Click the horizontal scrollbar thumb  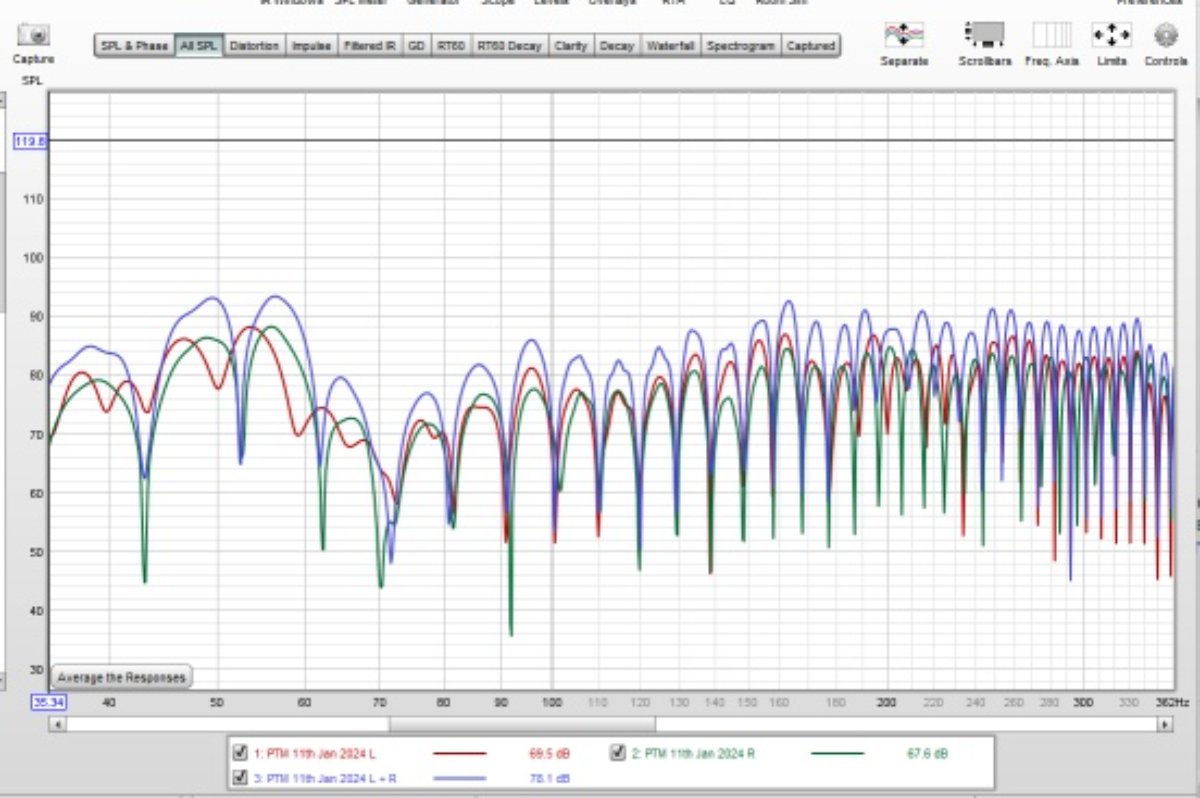click(522, 724)
